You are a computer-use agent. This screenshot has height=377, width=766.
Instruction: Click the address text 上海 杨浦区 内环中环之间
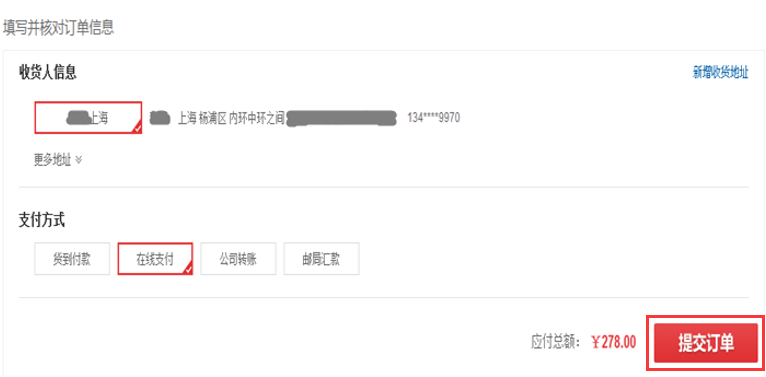point(231,118)
